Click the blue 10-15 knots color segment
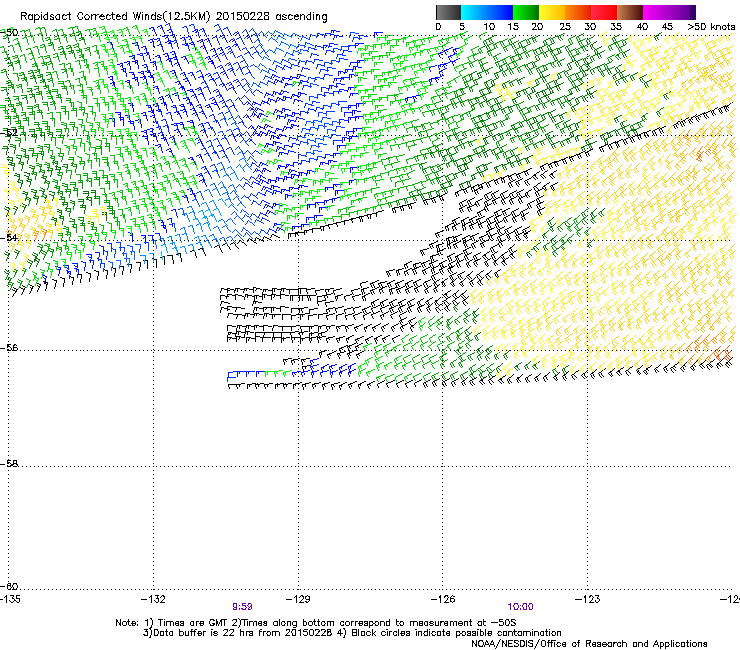This screenshot has height=650, width=740. tap(500, 12)
